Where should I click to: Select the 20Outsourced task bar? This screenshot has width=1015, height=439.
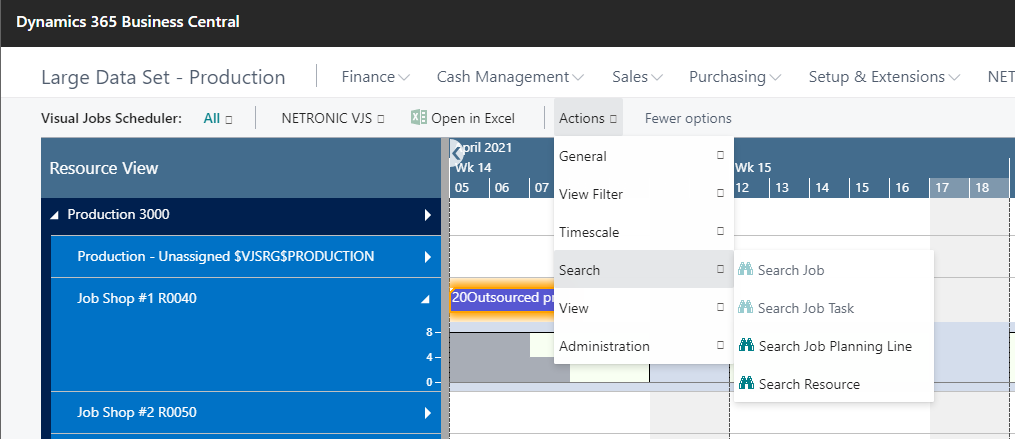[x=502, y=298]
